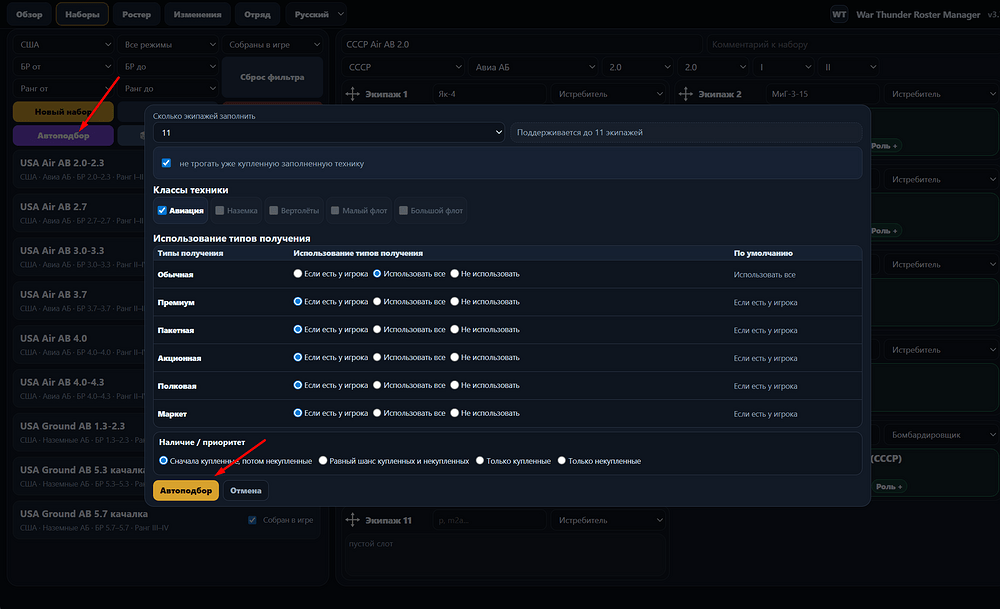The width and height of the screenshot is (1000, 609).
Task: Choose 'Равный шанс купленных и некупленных' priority
Action: (x=323, y=460)
